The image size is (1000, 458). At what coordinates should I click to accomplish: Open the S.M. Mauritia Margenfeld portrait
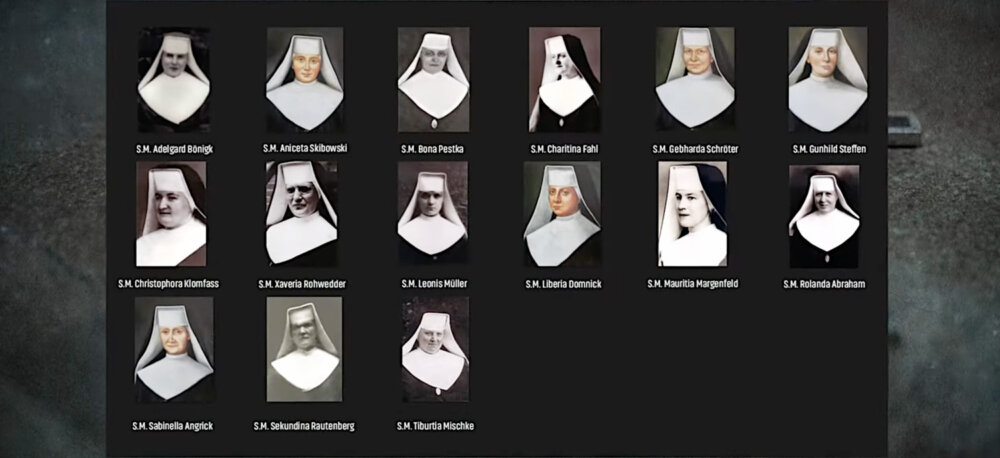(x=692, y=214)
